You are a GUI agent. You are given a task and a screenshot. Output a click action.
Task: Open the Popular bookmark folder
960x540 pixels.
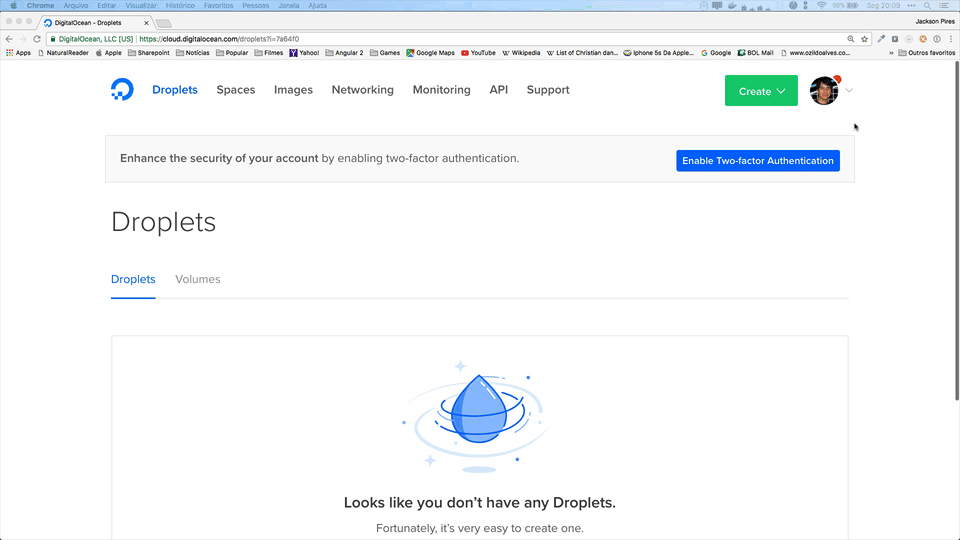[x=232, y=53]
